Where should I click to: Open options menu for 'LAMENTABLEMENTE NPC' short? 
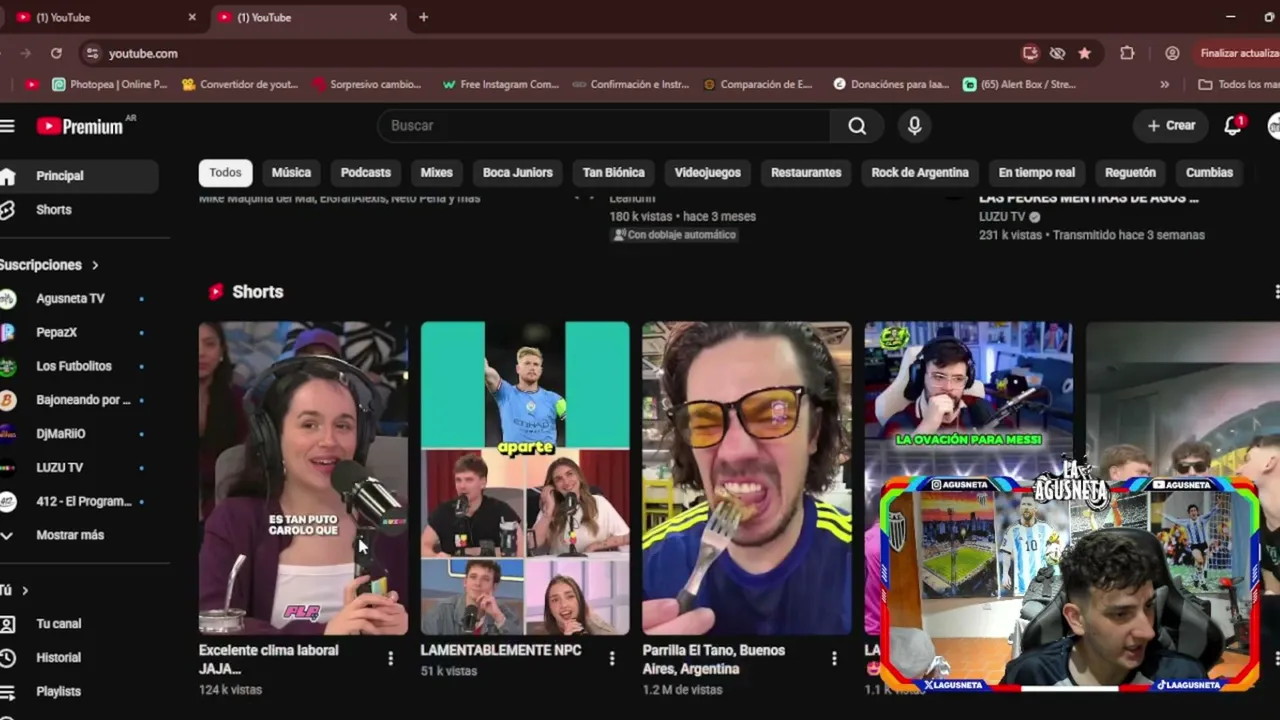pyautogui.click(x=612, y=658)
